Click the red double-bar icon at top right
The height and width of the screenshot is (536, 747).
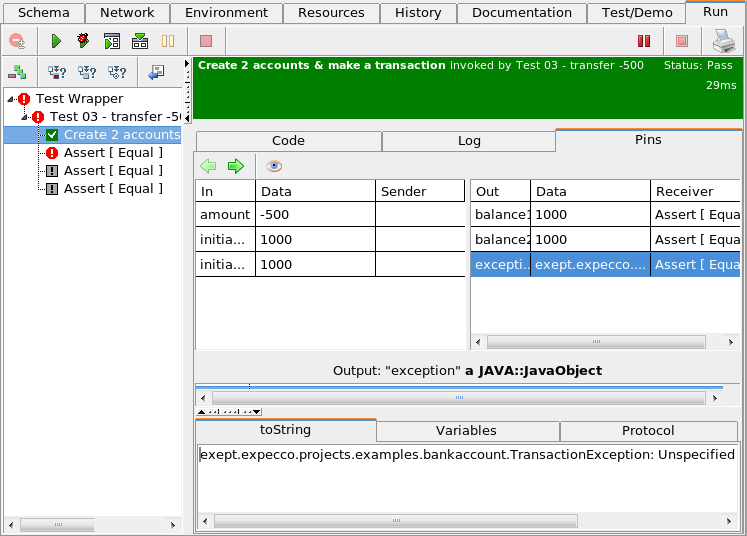[x=645, y=42]
